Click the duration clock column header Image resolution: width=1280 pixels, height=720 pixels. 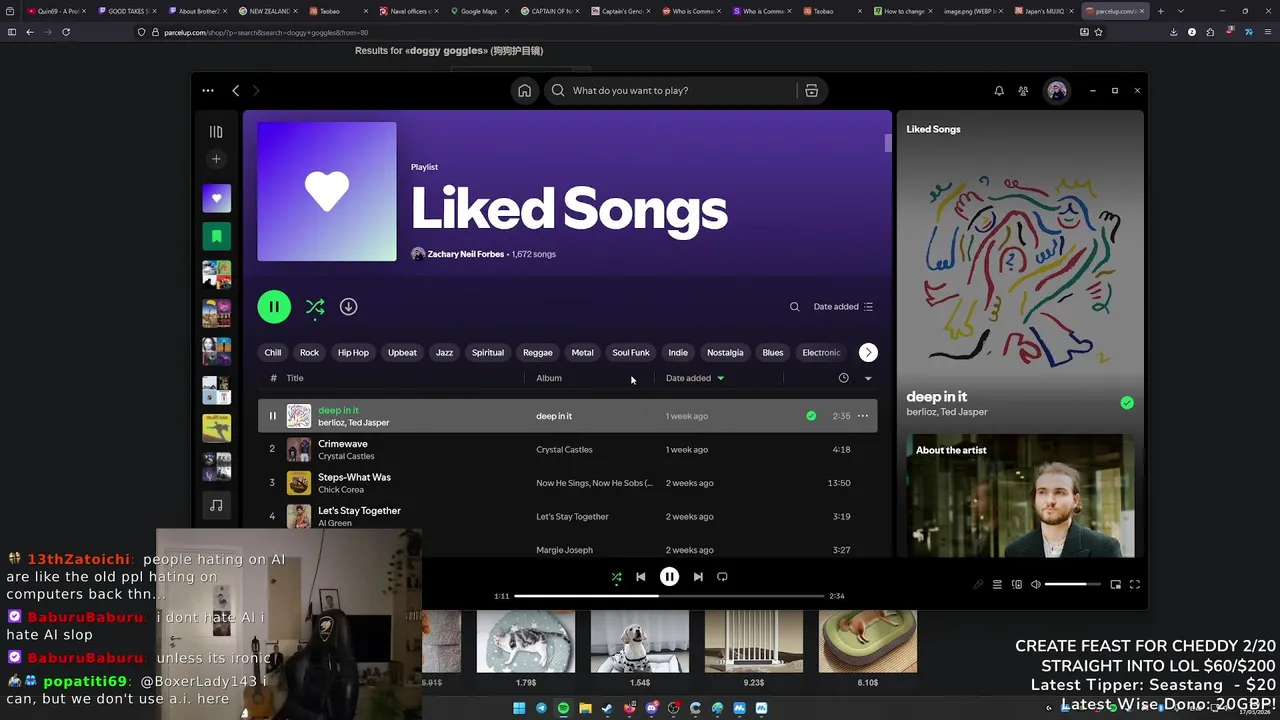(x=843, y=378)
